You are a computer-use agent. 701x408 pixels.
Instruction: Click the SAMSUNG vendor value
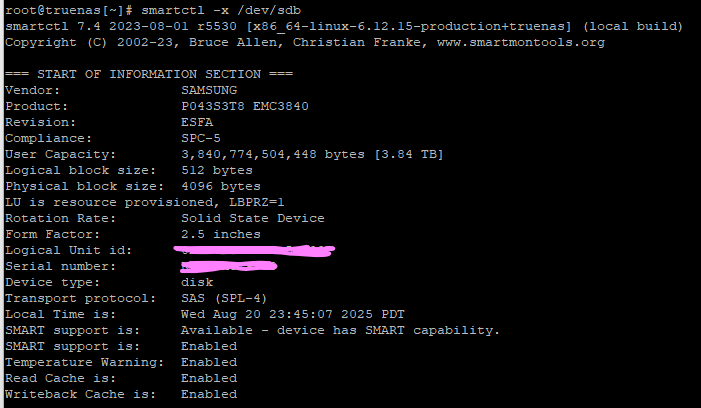coord(209,90)
